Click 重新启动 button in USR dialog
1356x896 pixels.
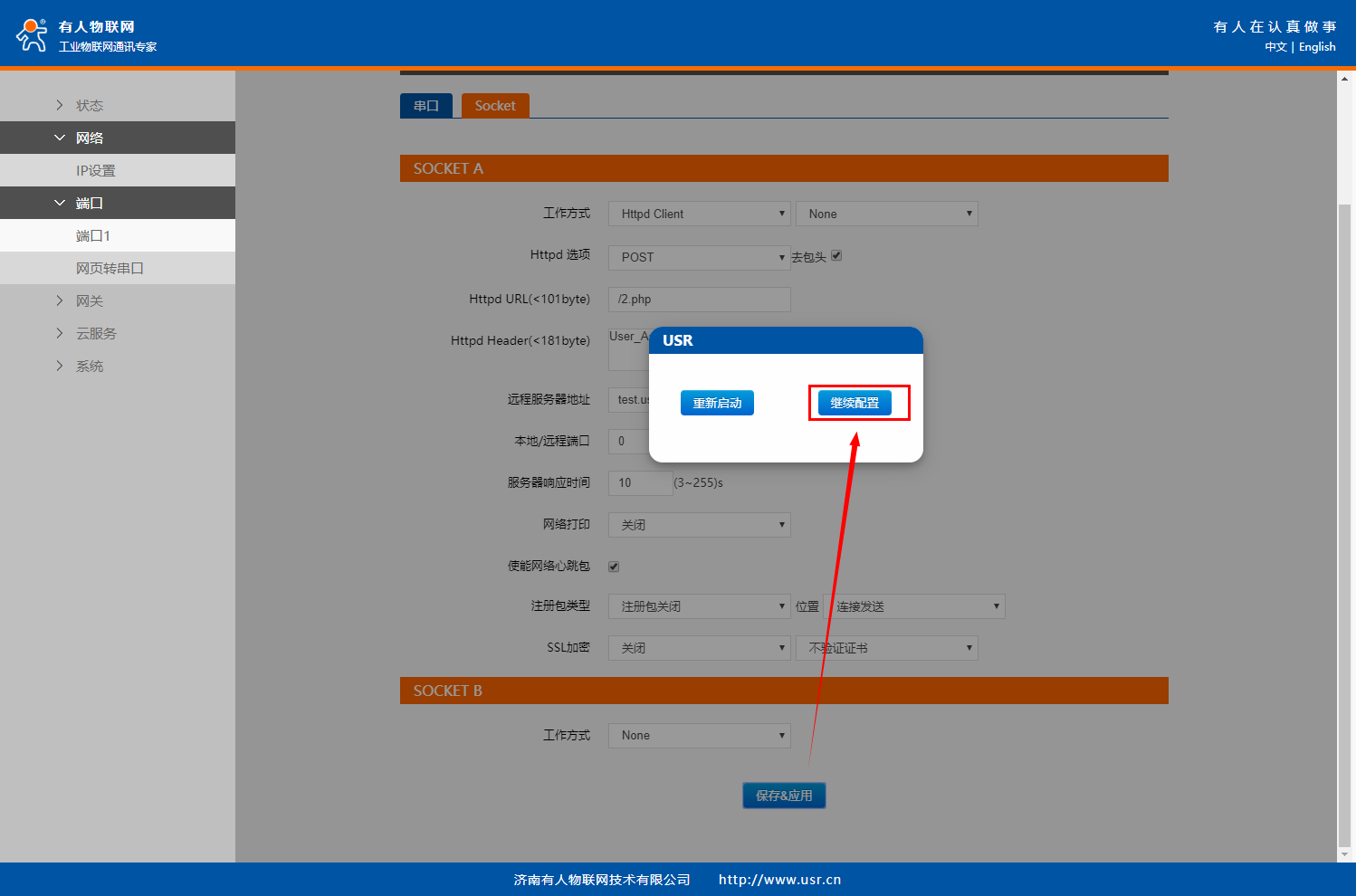[x=717, y=403]
